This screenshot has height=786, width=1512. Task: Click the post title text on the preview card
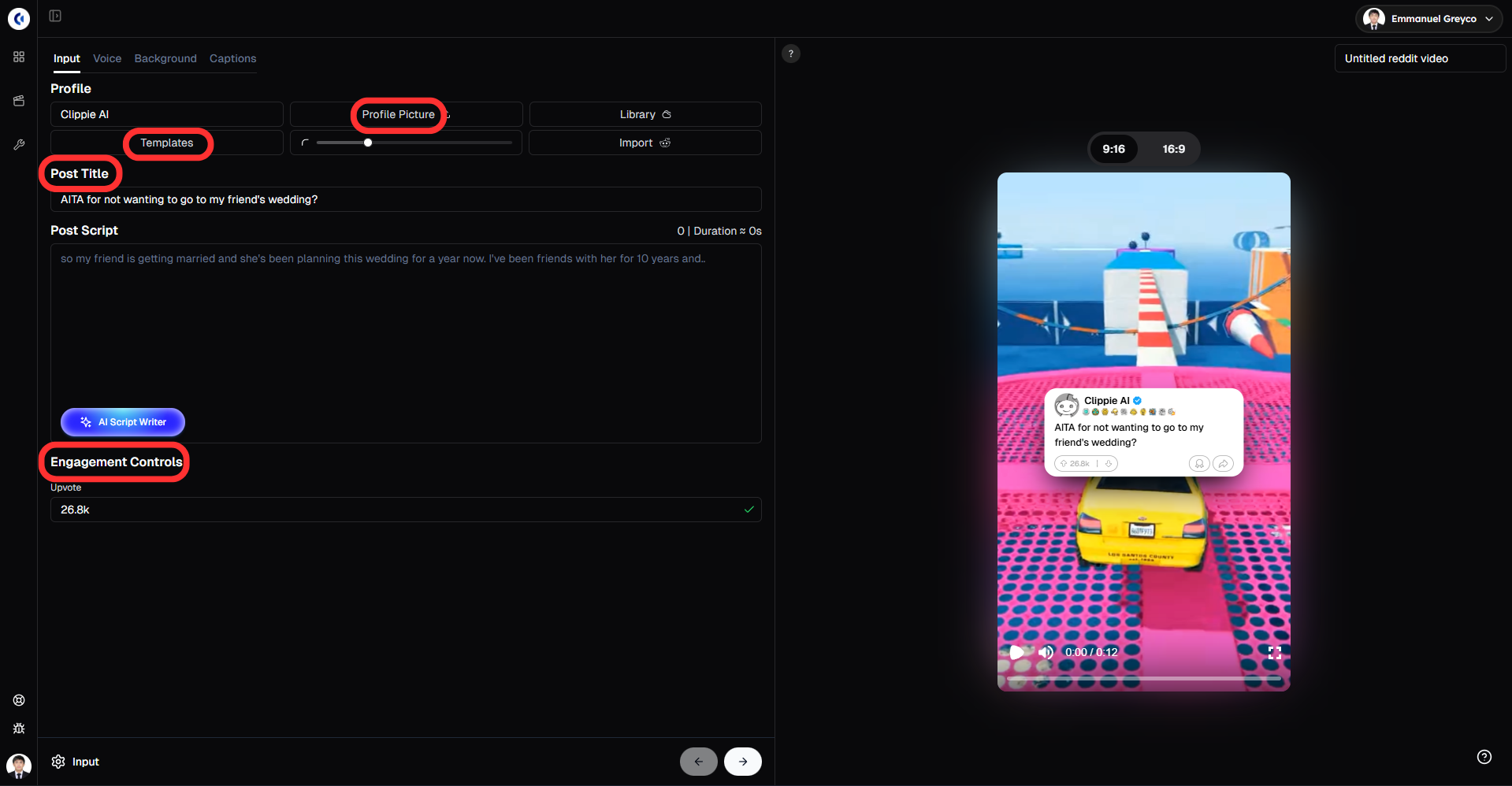1129,435
